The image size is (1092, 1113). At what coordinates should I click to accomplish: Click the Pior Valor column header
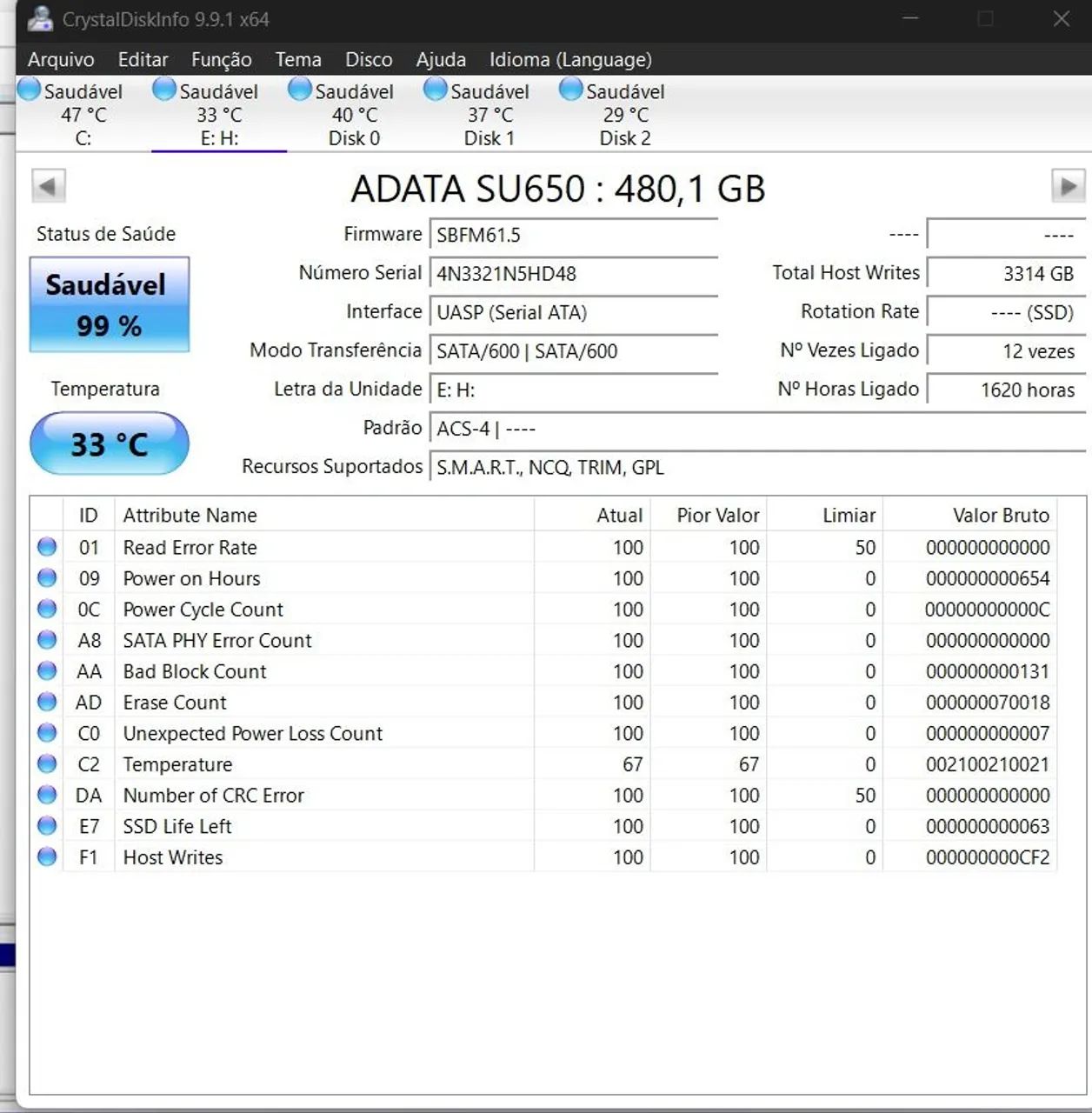coord(709,515)
